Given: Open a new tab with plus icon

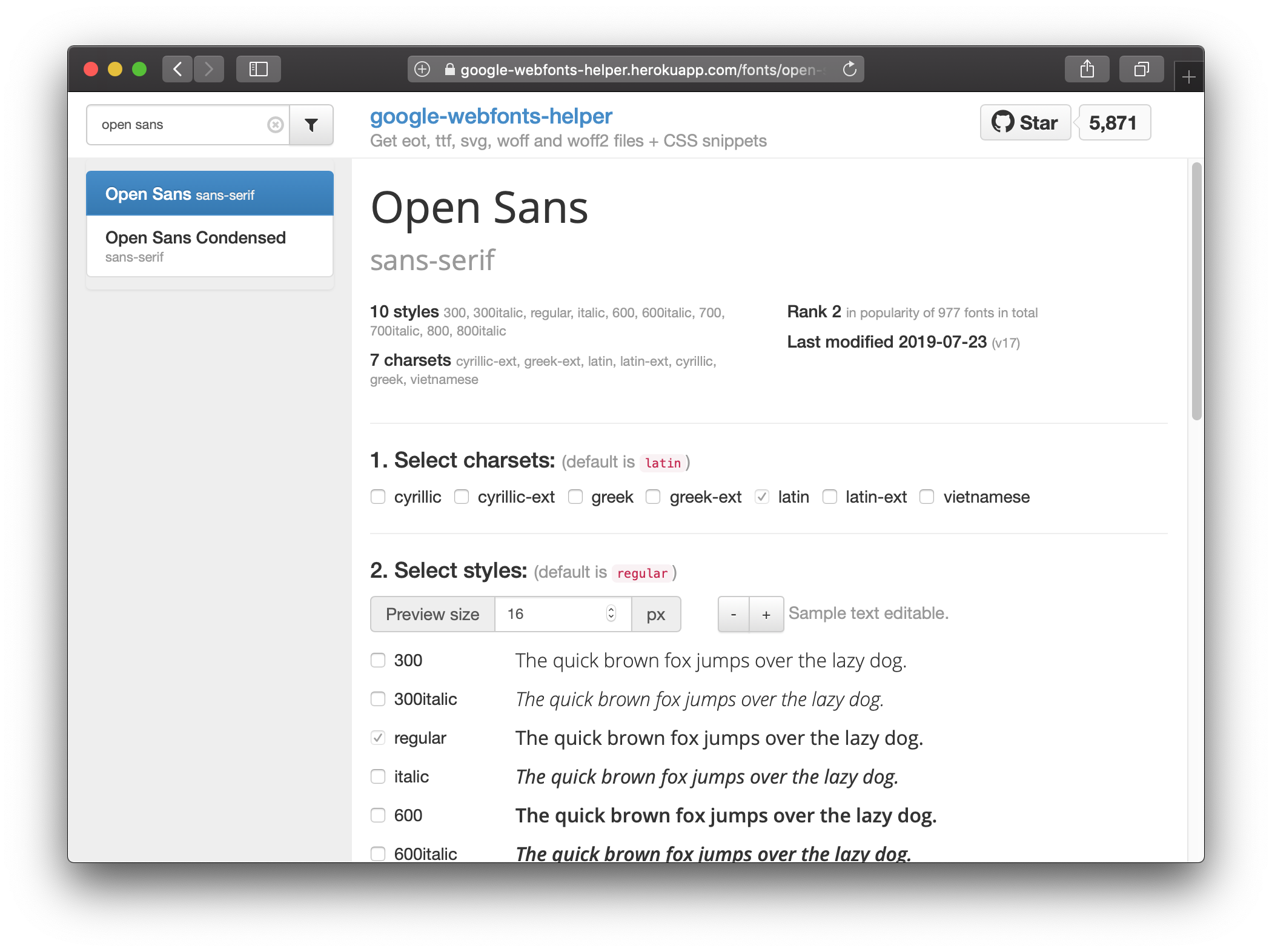Looking at the screenshot, I should (1188, 78).
